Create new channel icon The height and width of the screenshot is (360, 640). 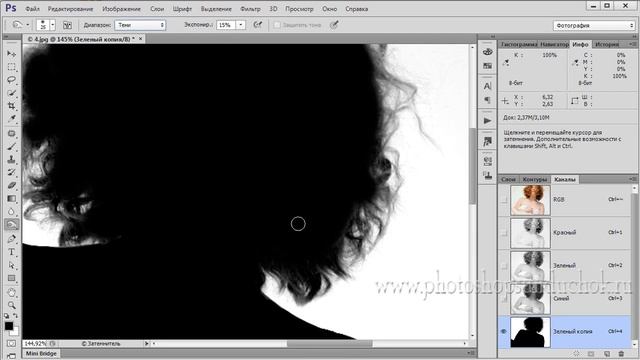click(x=607, y=353)
